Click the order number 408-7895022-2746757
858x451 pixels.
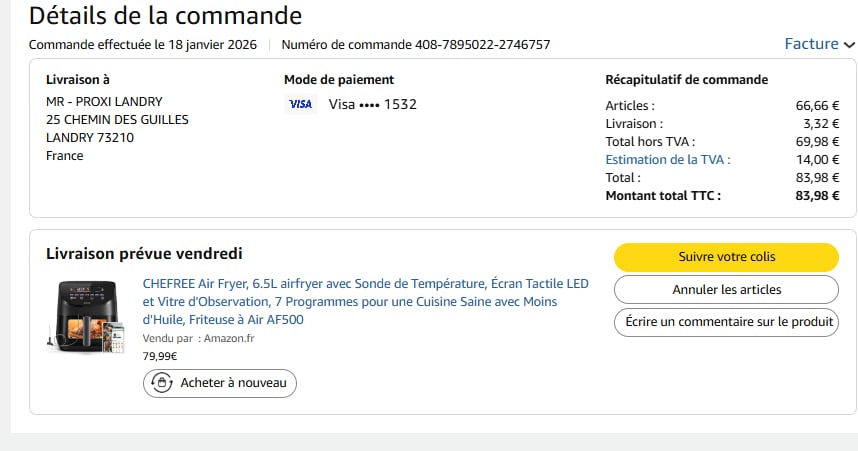(x=482, y=45)
